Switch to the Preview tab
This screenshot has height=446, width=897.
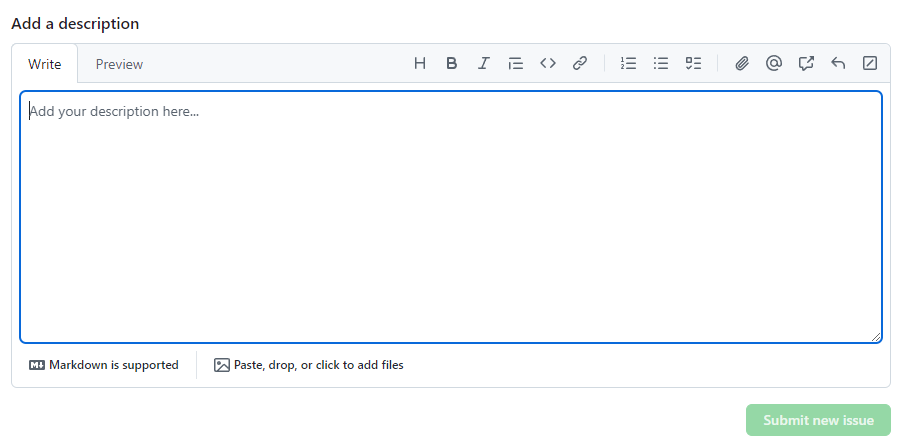(x=119, y=64)
